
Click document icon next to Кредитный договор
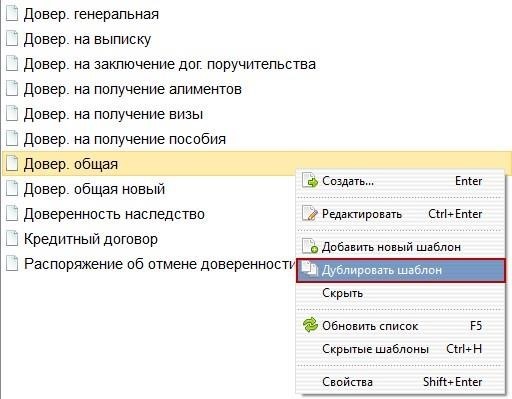point(12,239)
